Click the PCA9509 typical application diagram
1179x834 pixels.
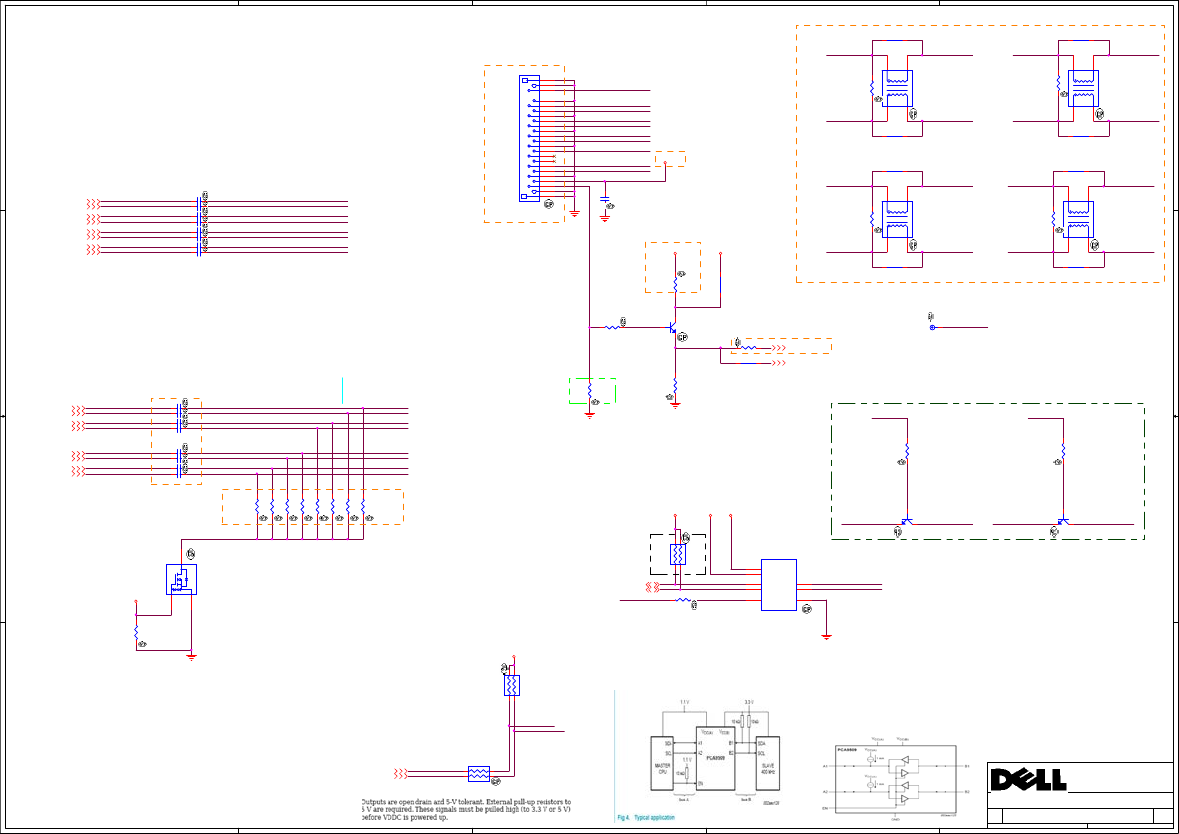(x=715, y=753)
